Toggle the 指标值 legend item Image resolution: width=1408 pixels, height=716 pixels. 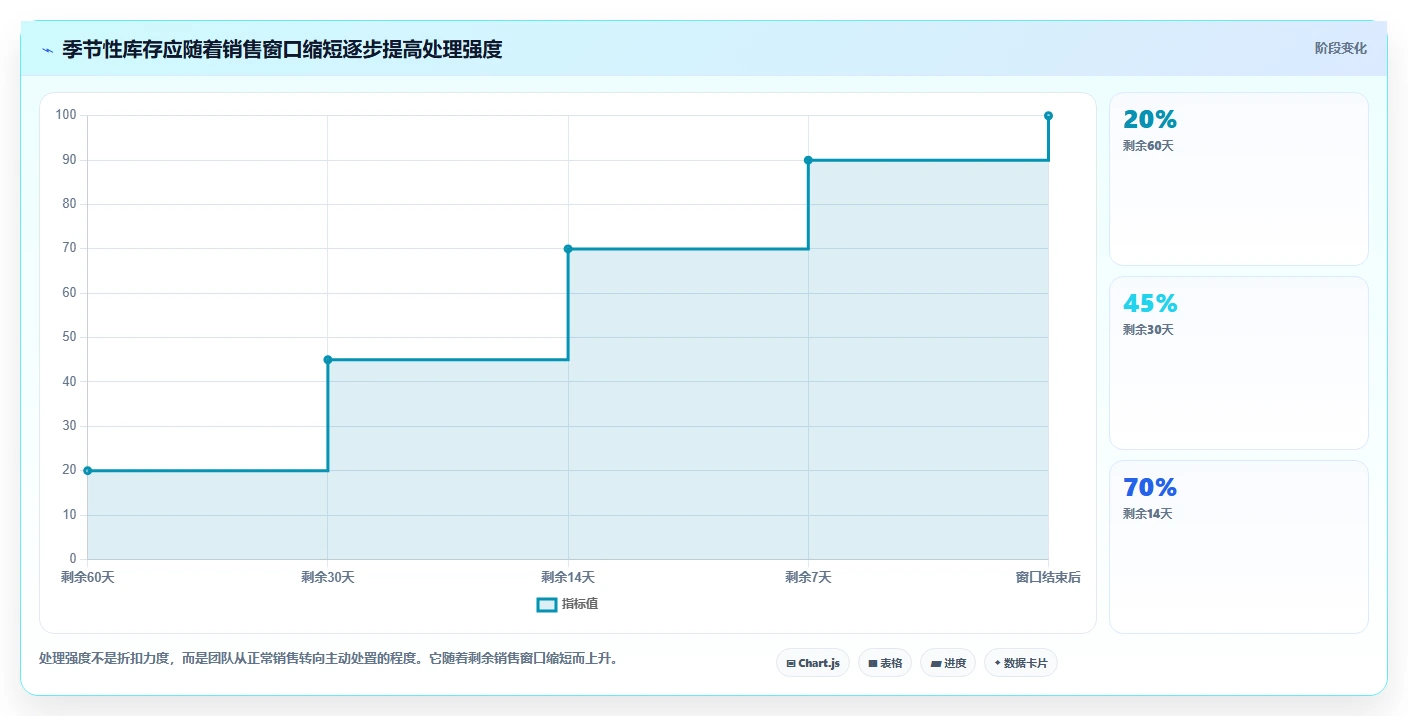point(567,604)
